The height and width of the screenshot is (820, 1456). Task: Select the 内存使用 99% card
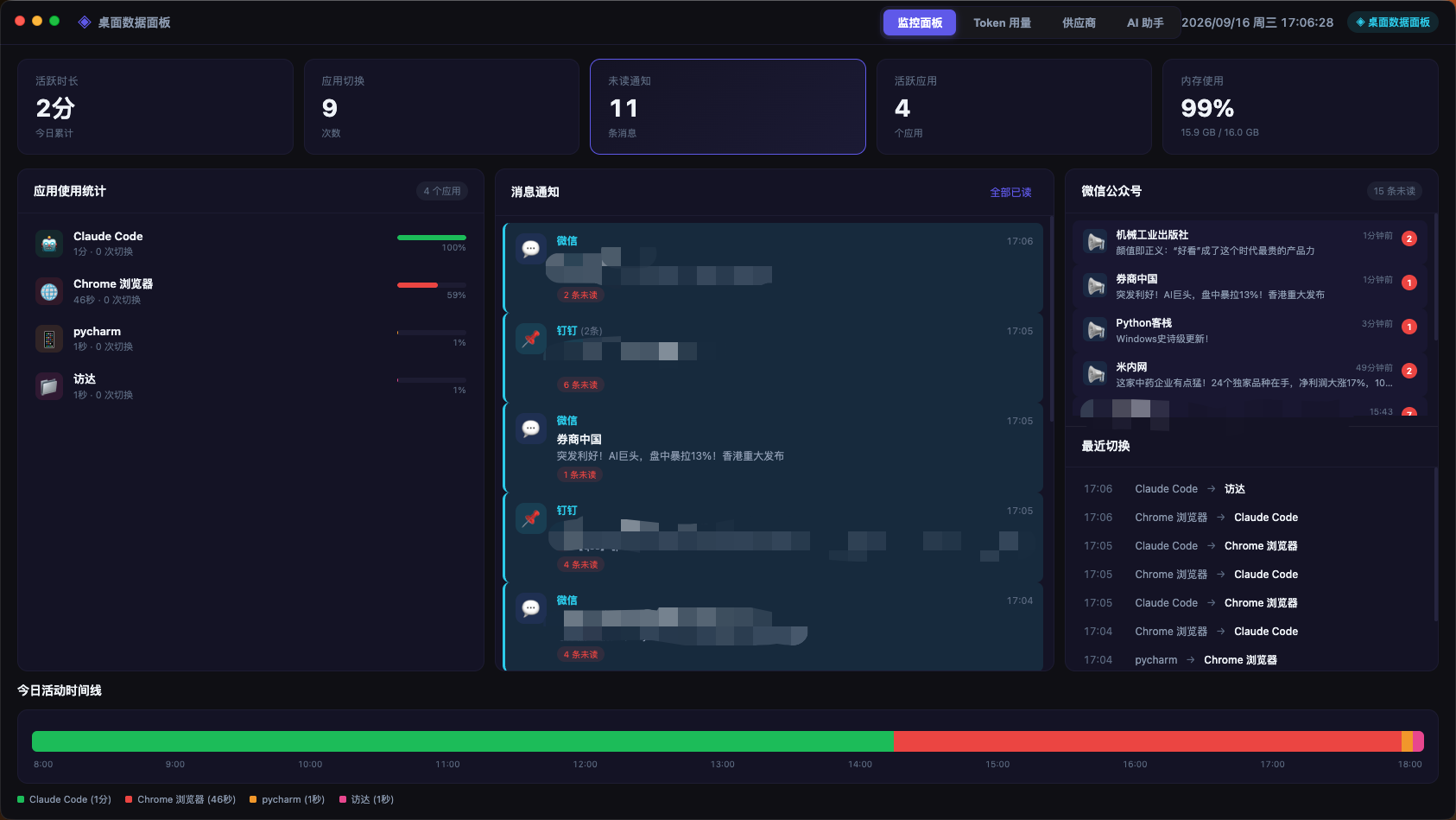coord(1300,106)
